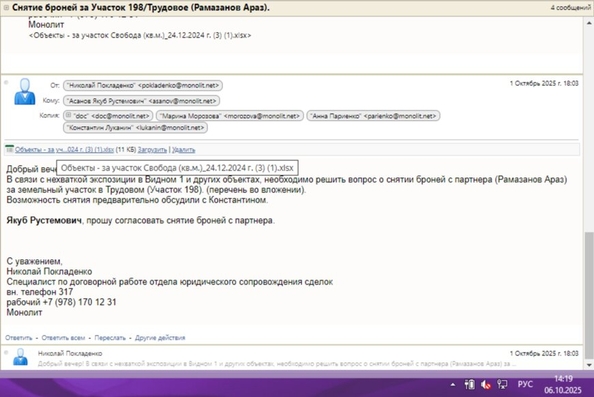Click Ответить to reply to the sender
Screen dimensions: 594x397
pos(19,338)
